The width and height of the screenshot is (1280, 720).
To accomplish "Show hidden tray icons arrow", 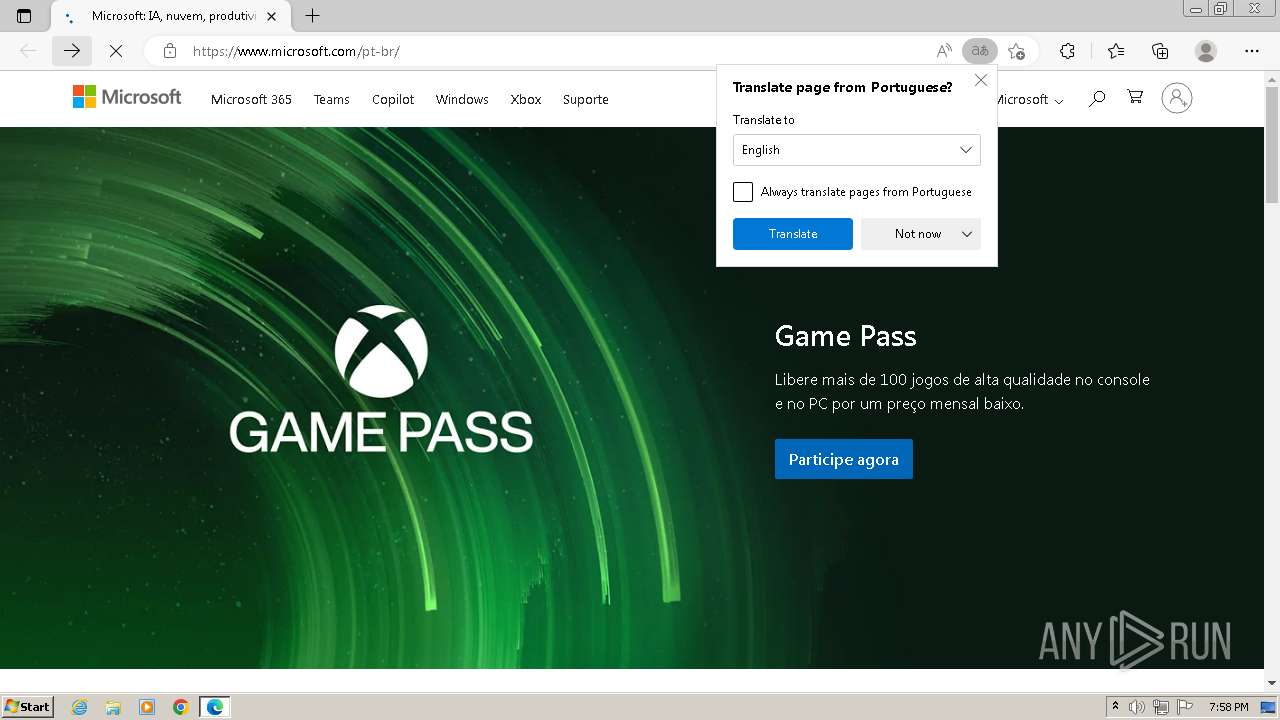I will tap(1115, 707).
